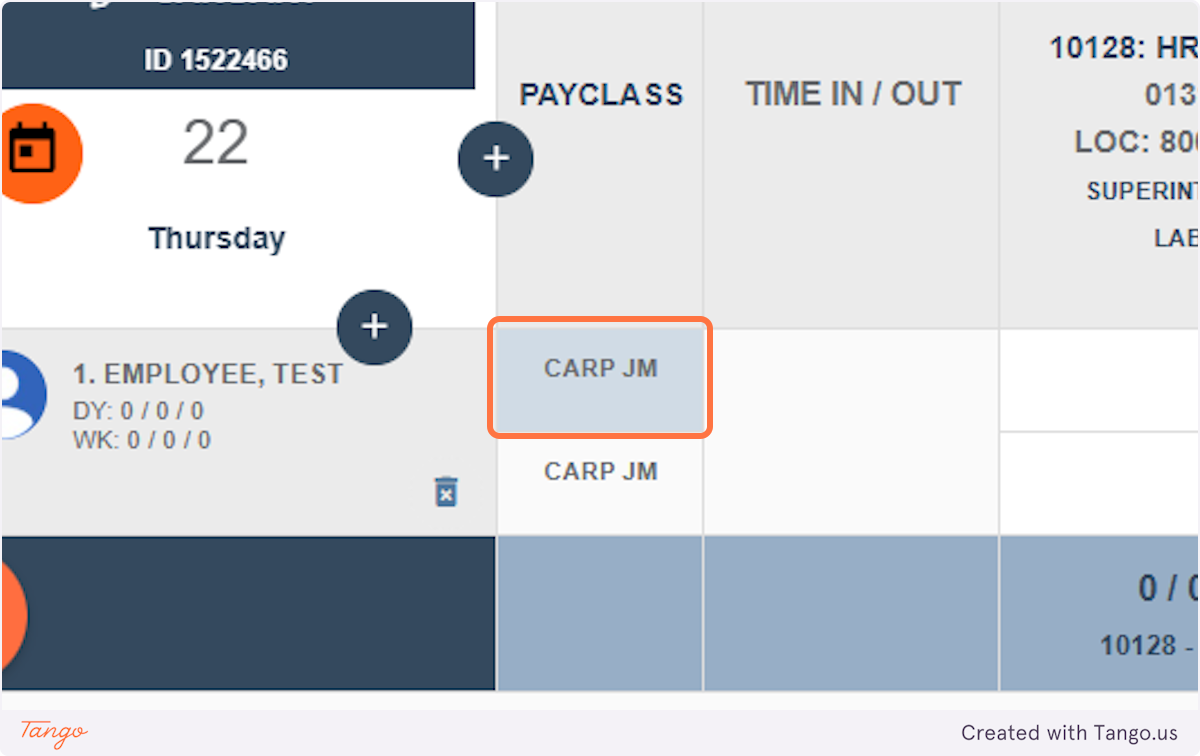The height and width of the screenshot is (756, 1200).
Task: Click the orange calendar icon
Action: (x=36, y=154)
